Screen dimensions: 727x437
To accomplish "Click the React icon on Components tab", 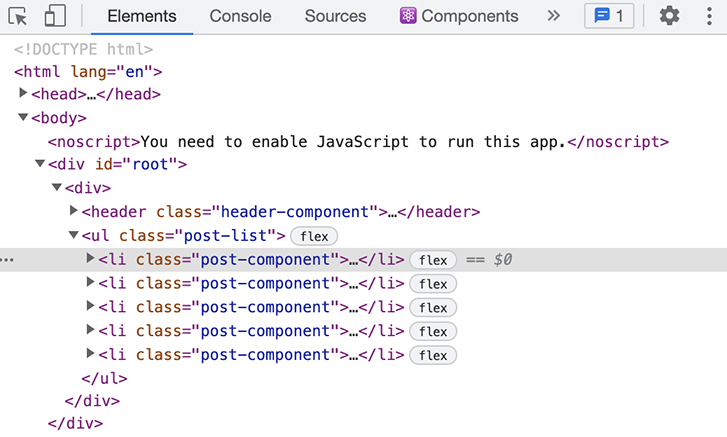I will click(408, 16).
